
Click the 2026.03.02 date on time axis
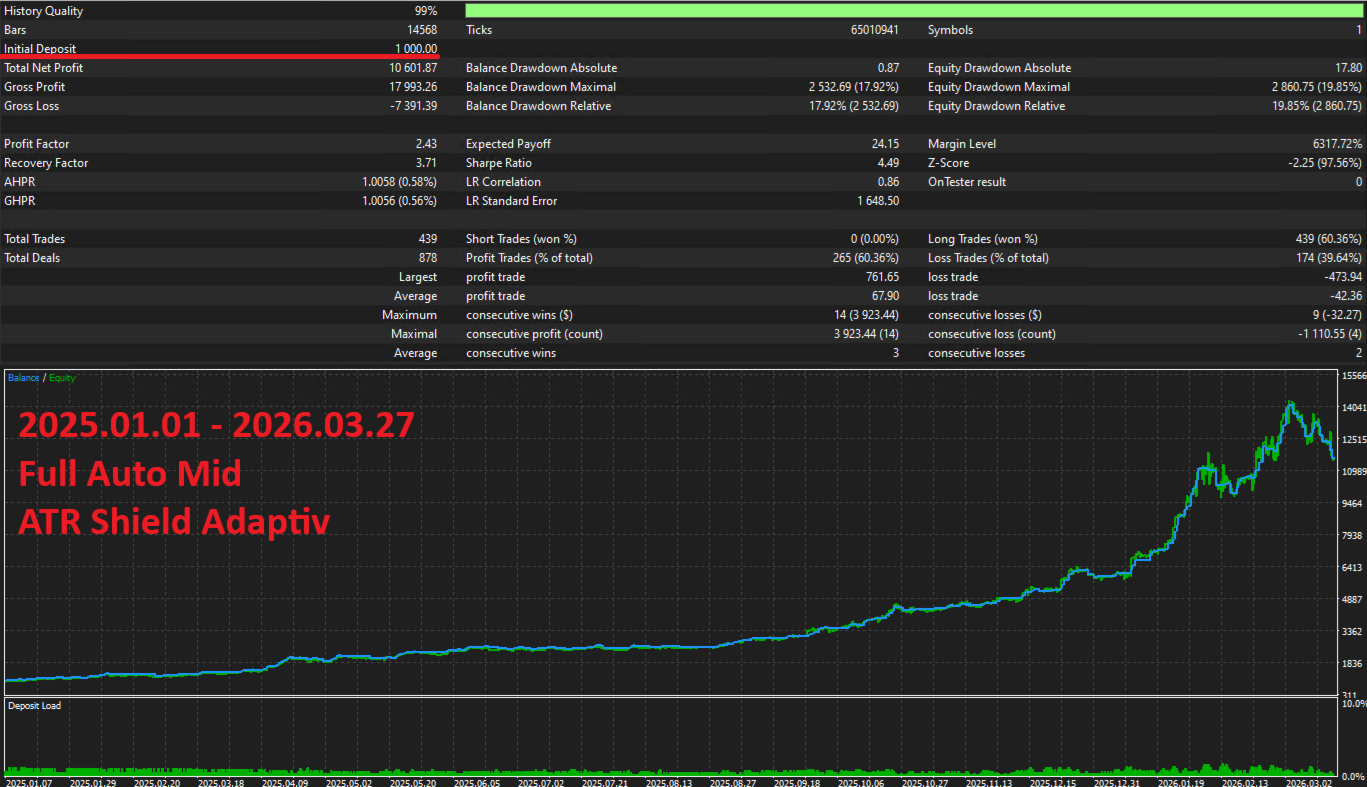click(1307, 781)
